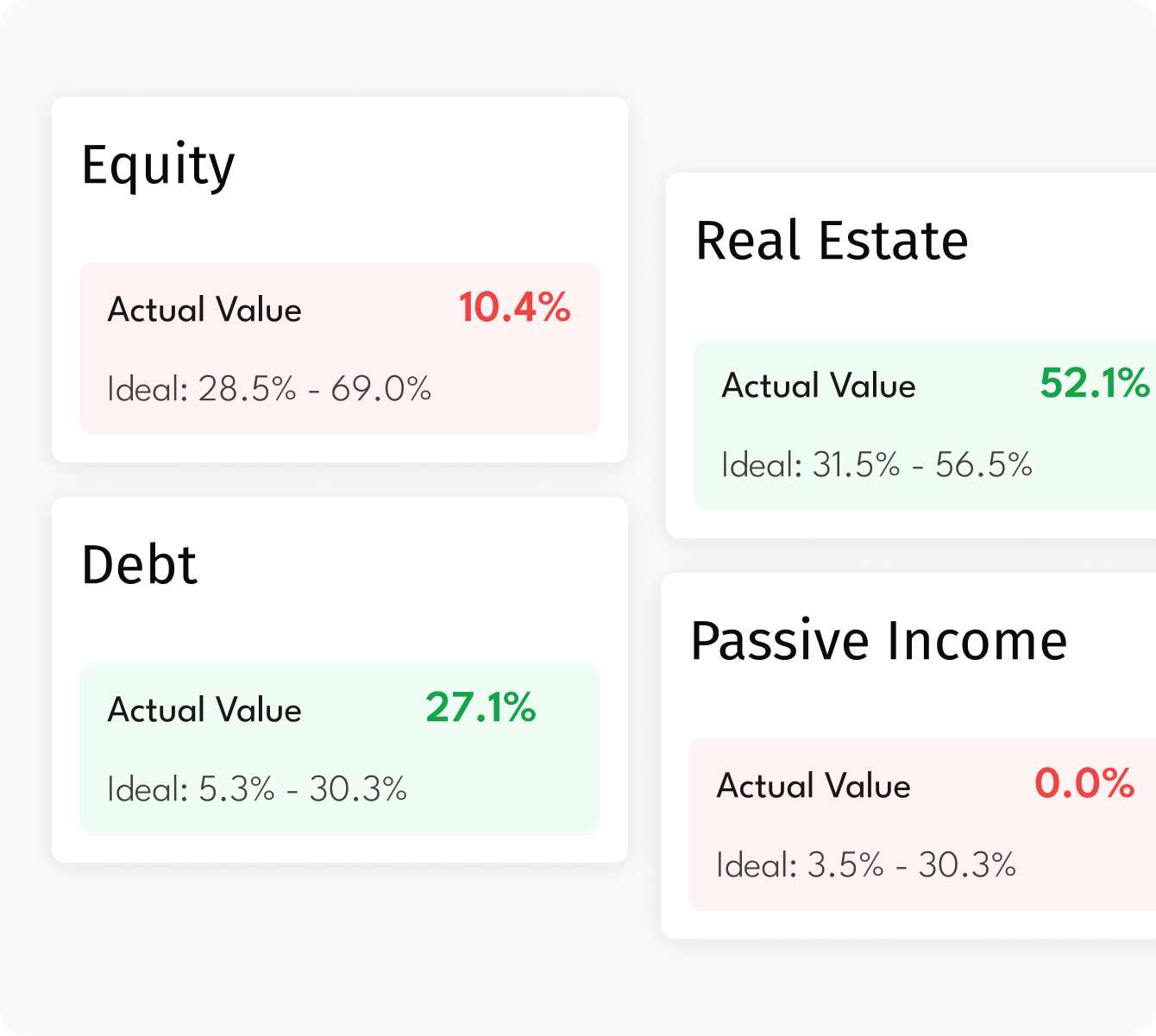The width and height of the screenshot is (1156, 1036).
Task: Select the Equity card title
Action: tap(159, 166)
